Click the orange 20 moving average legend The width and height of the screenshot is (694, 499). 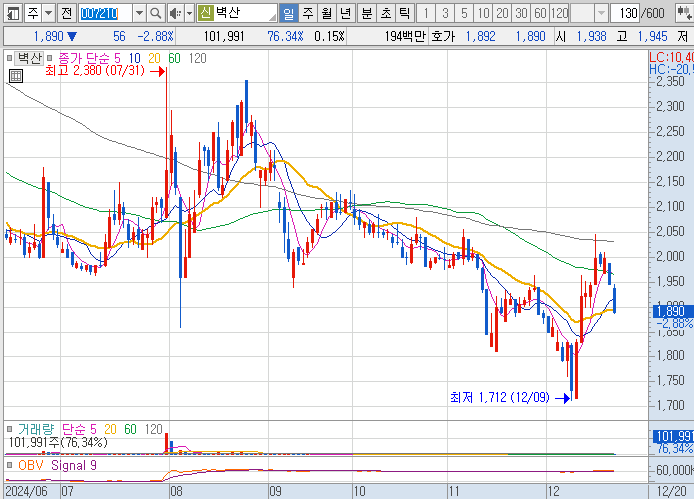click(x=154, y=58)
